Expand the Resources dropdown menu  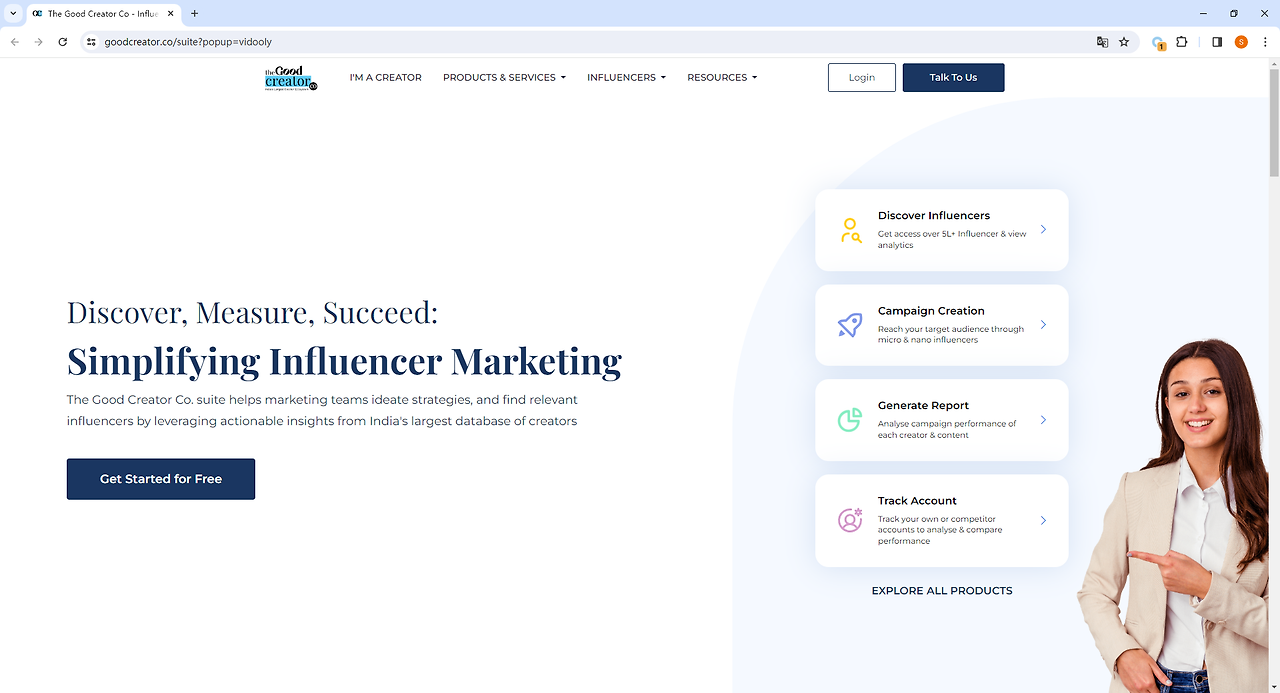click(722, 77)
